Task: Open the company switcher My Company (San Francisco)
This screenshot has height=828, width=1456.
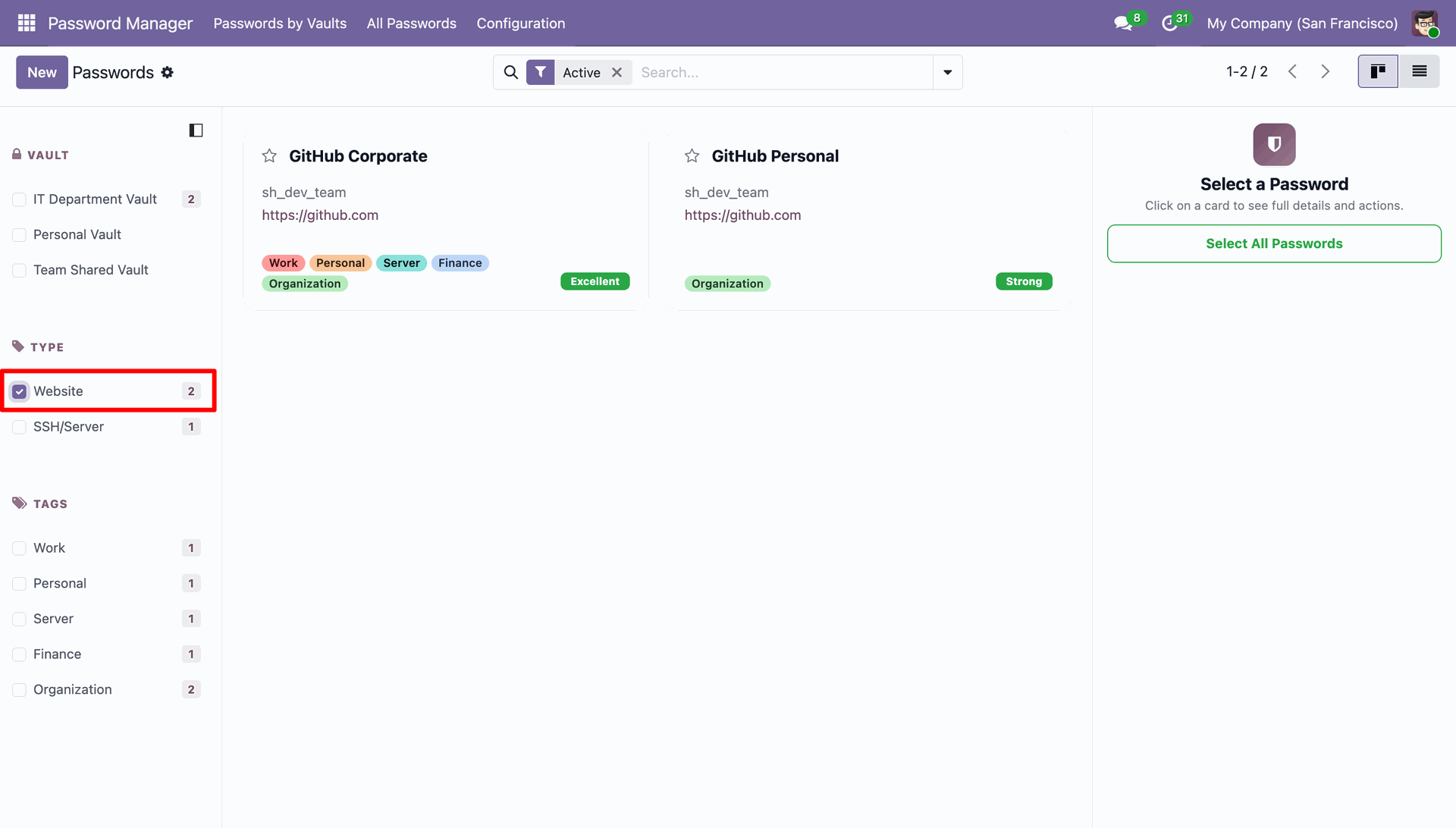Action: click(x=1302, y=24)
